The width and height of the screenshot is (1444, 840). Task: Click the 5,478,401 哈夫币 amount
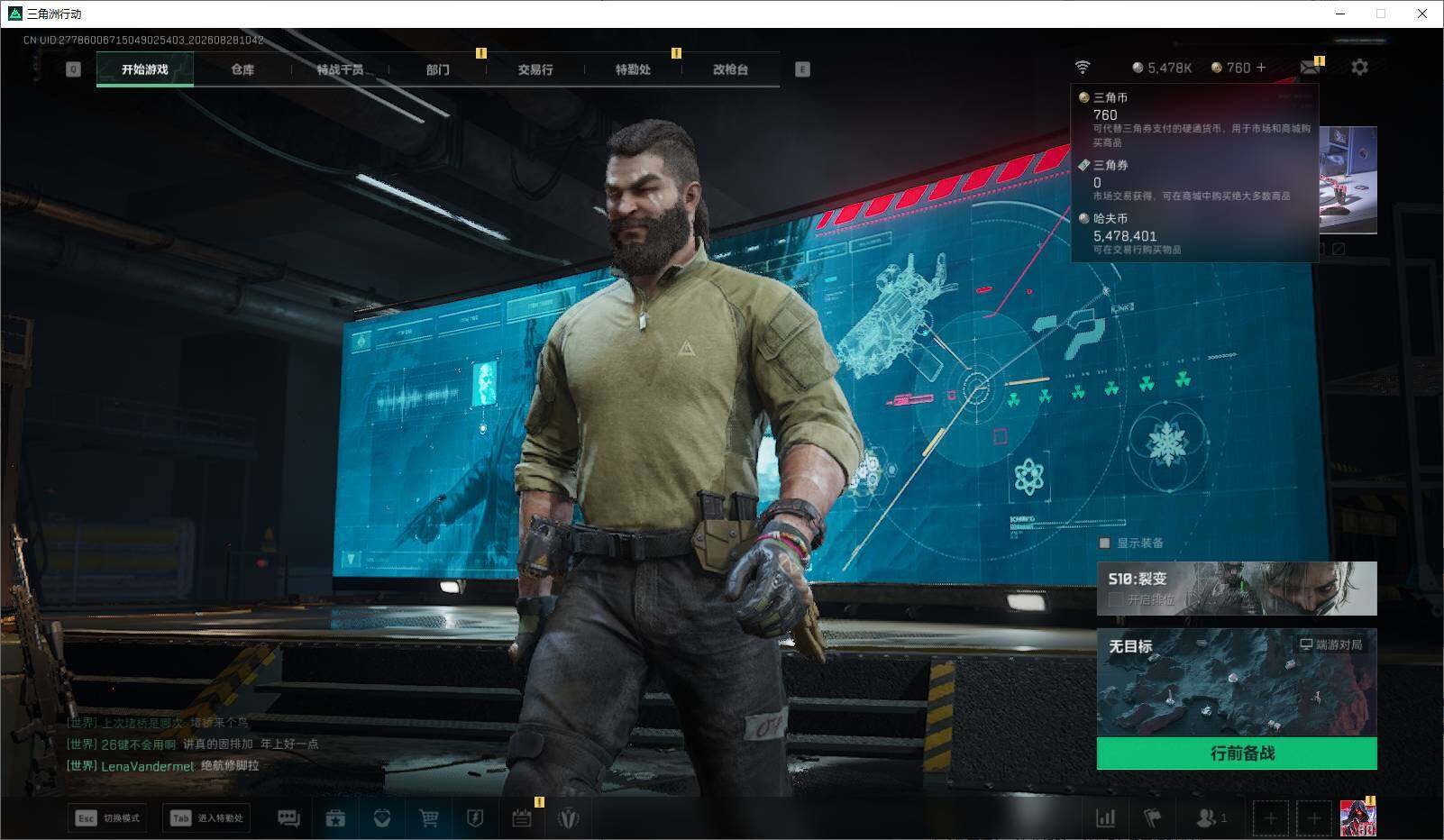click(1125, 236)
